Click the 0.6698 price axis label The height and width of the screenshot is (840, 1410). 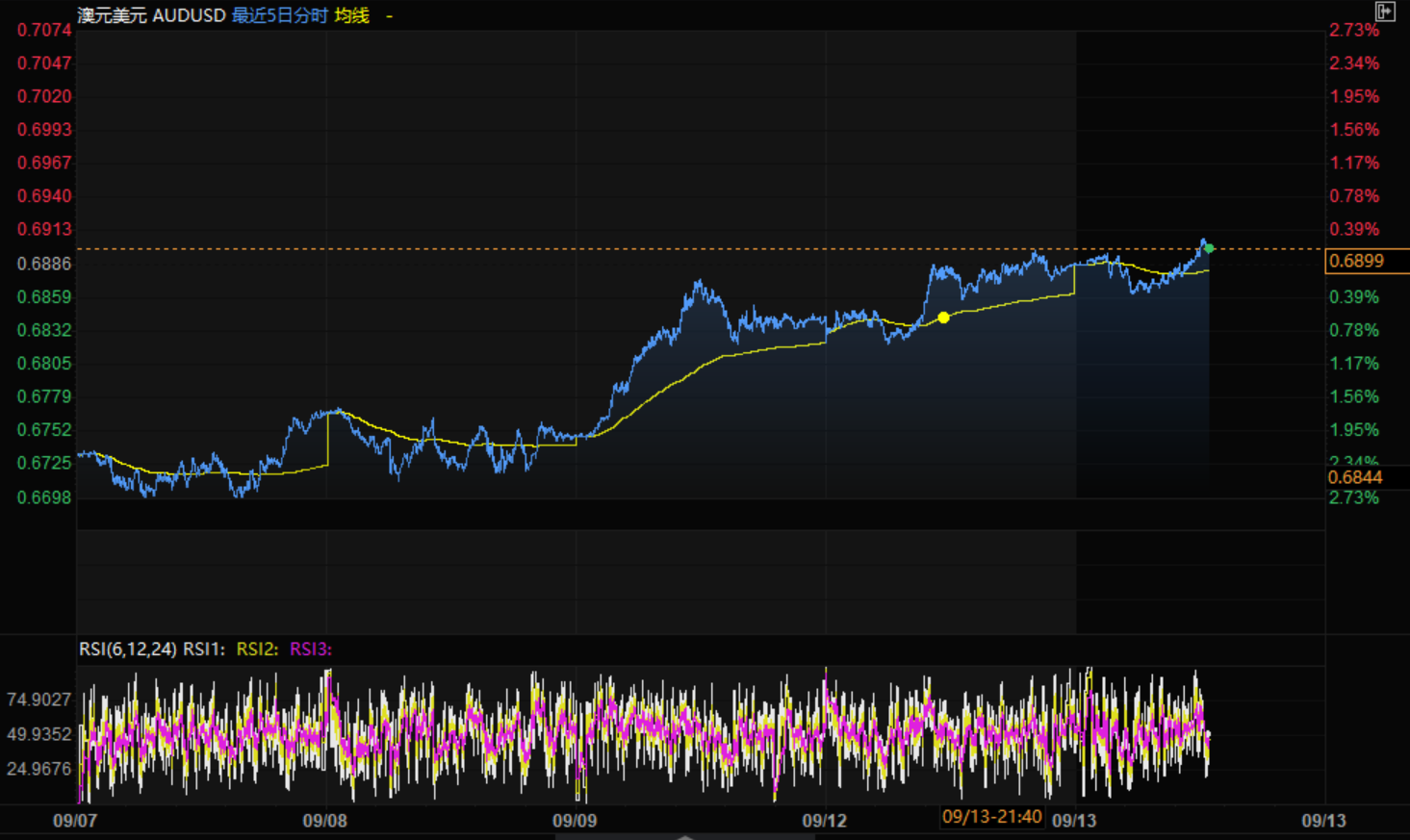tap(44, 497)
